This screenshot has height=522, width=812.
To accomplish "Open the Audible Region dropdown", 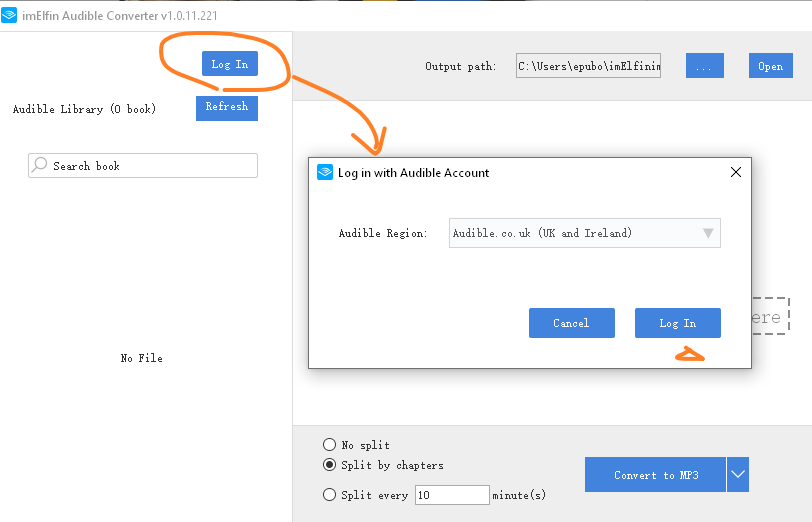I will pyautogui.click(x=585, y=233).
